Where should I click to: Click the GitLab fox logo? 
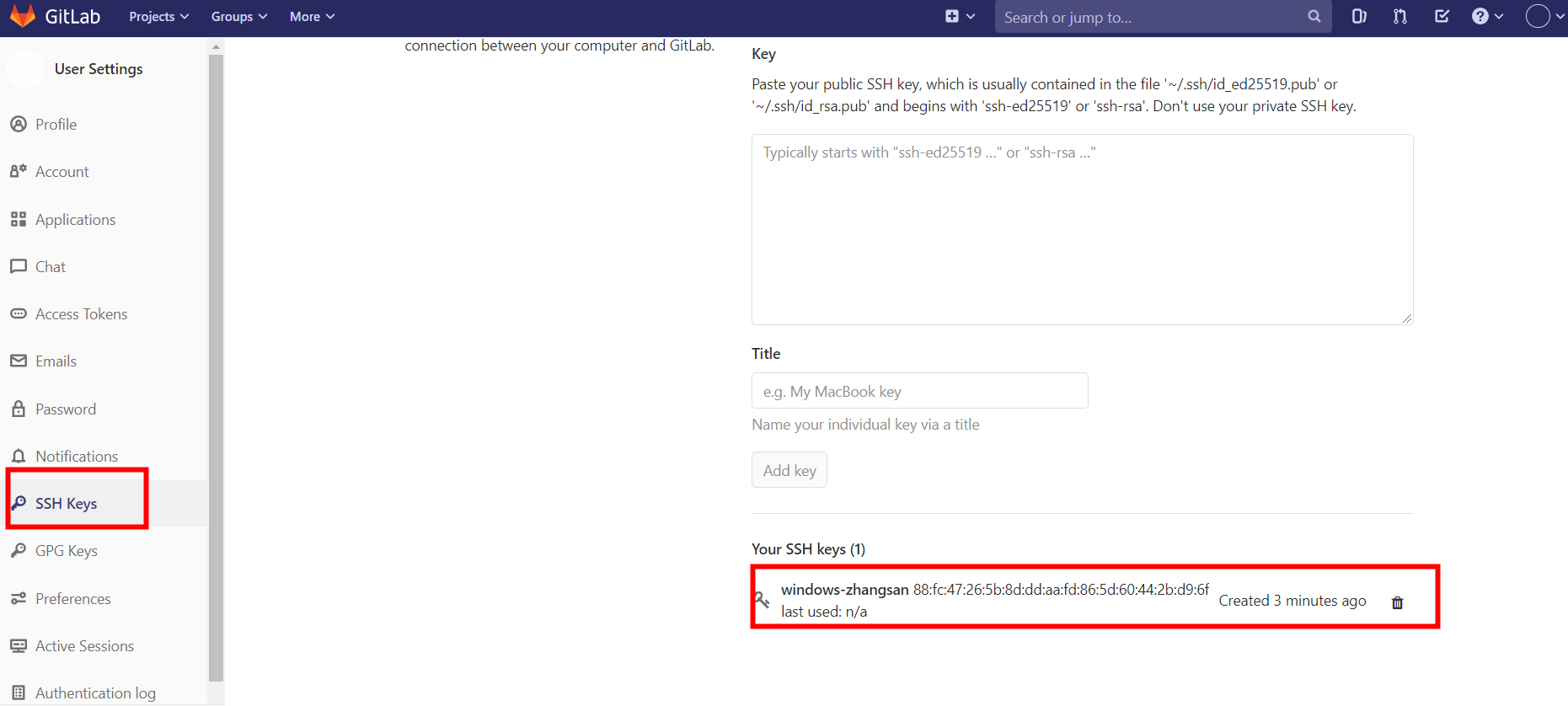click(23, 16)
